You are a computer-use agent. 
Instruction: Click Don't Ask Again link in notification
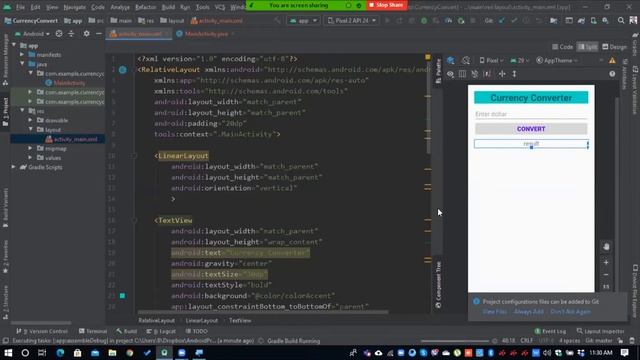[x=570, y=311]
